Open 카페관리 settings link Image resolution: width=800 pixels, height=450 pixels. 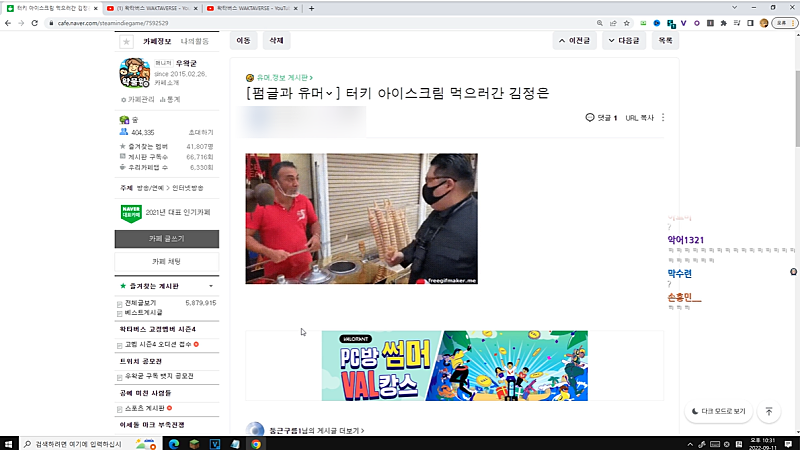(138, 99)
